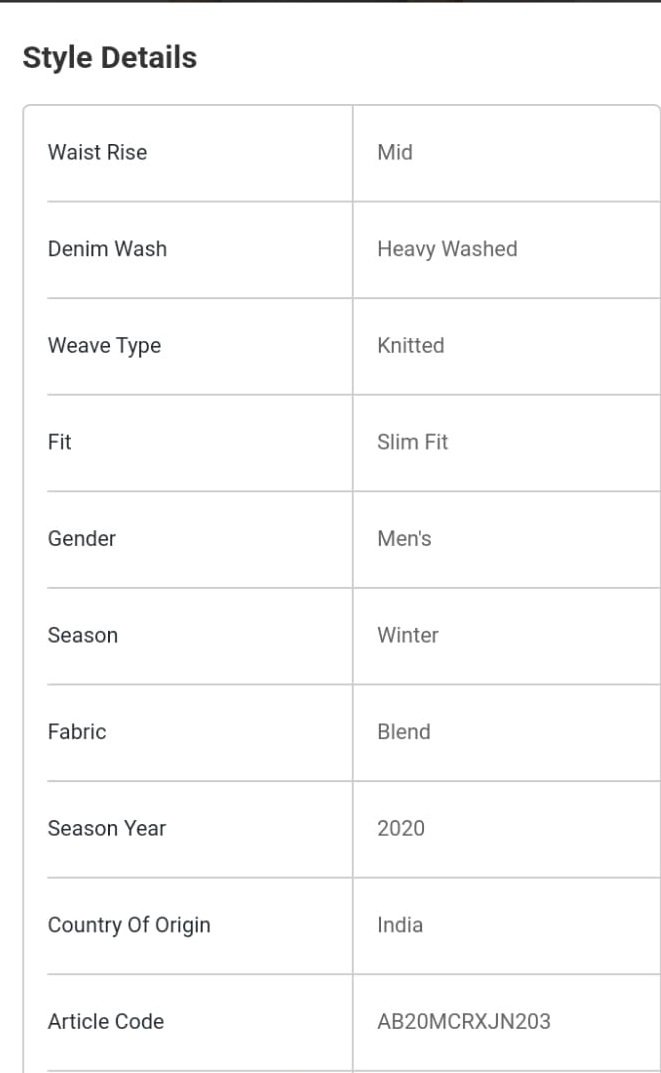Select the Fabric label

pyautogui.click(x=77, y=732)
